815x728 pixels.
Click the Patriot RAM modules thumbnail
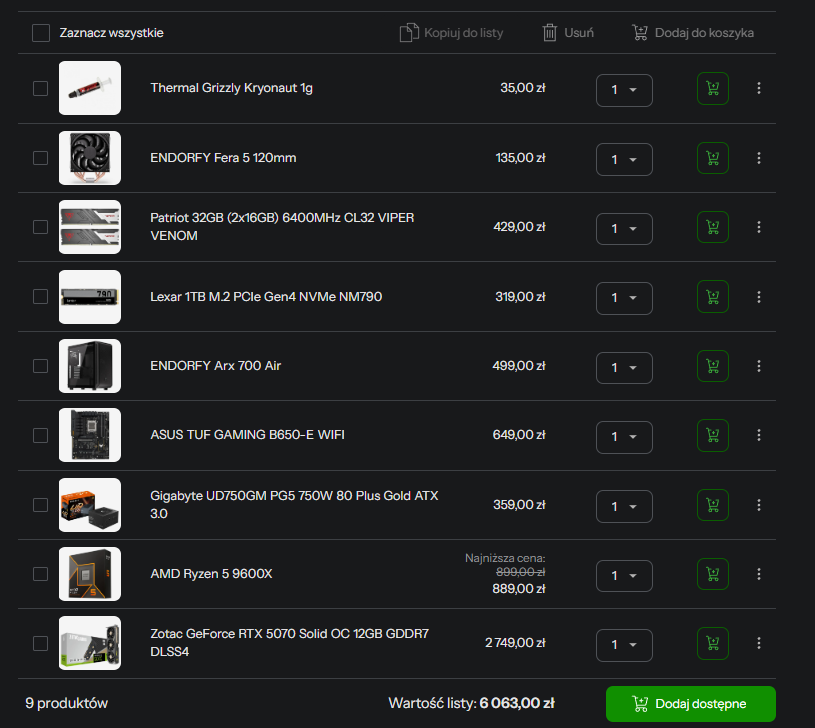click(90, 227)
